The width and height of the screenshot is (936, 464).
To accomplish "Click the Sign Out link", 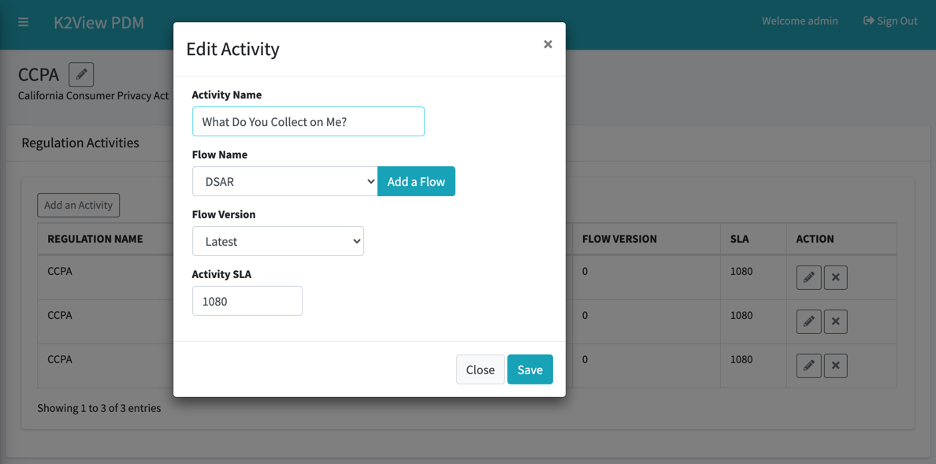I will tap(890, 21).
